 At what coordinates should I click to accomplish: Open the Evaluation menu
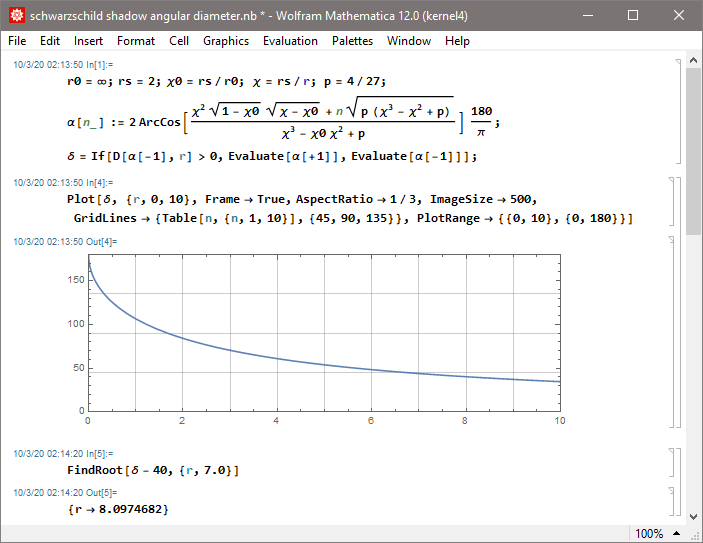tap(290, 41)
